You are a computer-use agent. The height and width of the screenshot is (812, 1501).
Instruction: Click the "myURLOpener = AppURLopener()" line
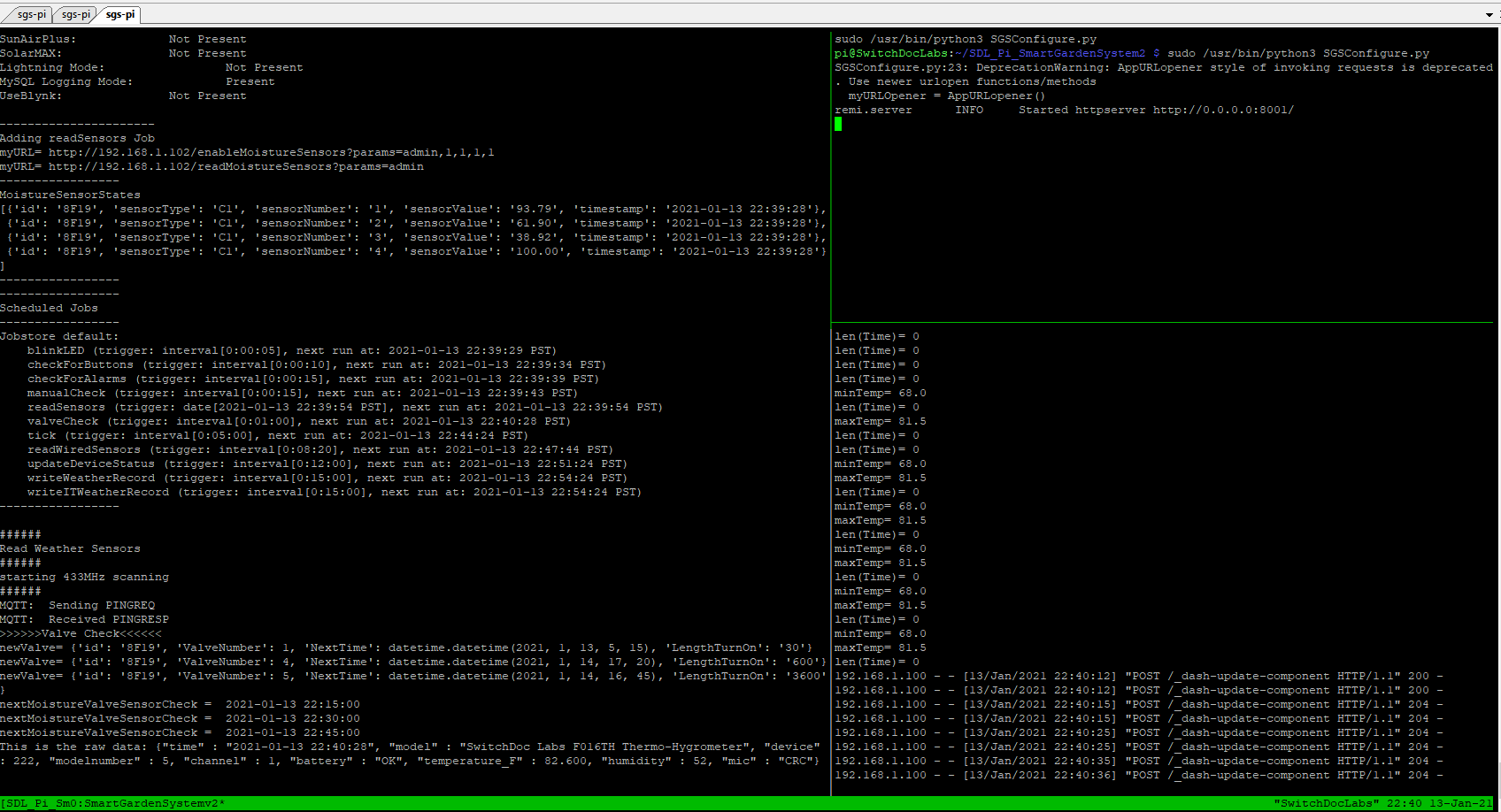947,96
